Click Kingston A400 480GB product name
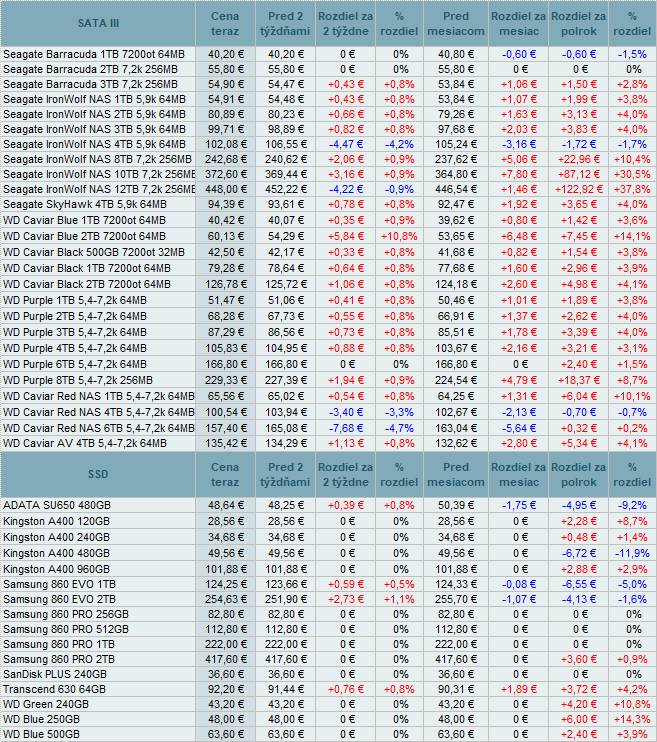657x742 pixels. coord(56,554)
